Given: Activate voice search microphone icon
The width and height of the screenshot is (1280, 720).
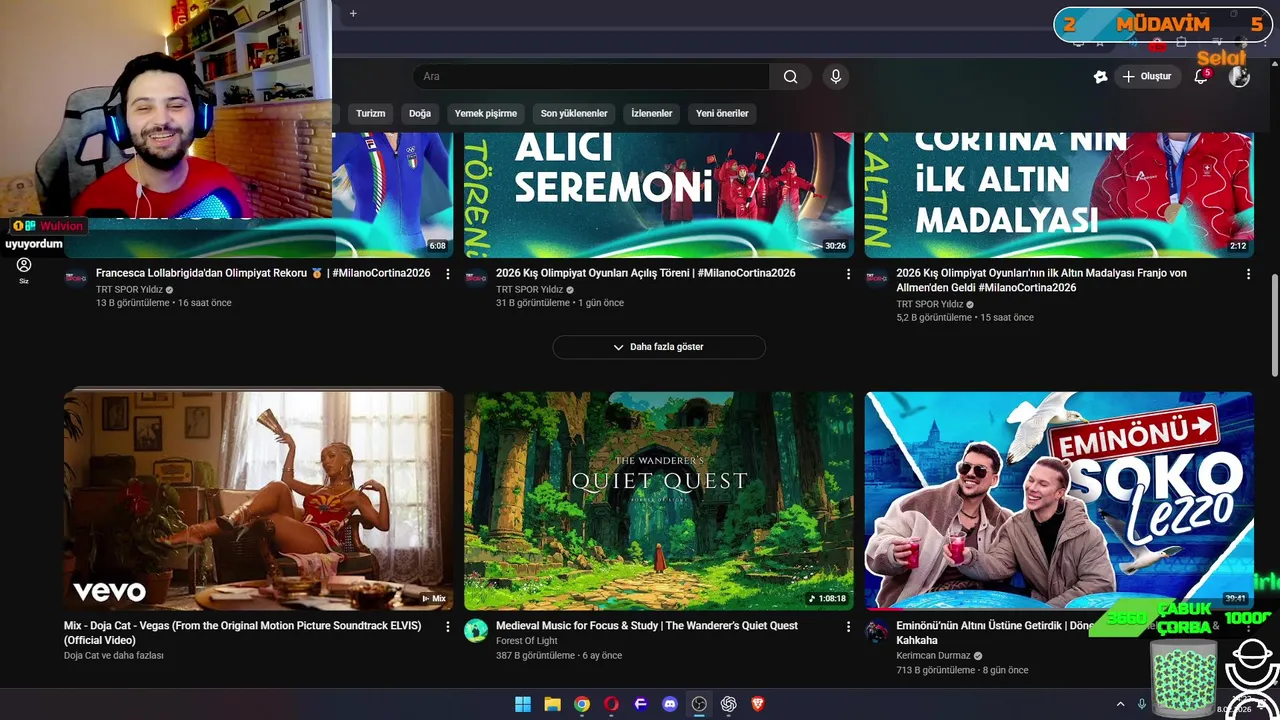Looking at the screenshot, I should [x=836, y=76].
